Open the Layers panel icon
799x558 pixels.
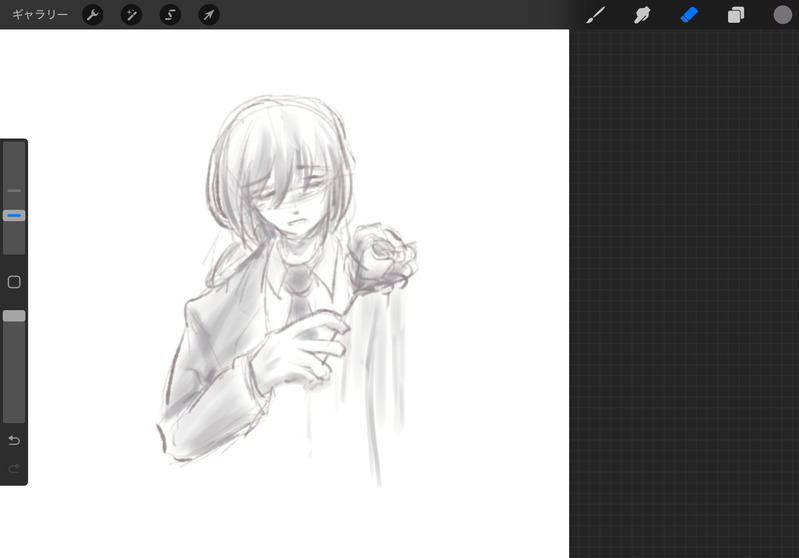tap(736, 15)
